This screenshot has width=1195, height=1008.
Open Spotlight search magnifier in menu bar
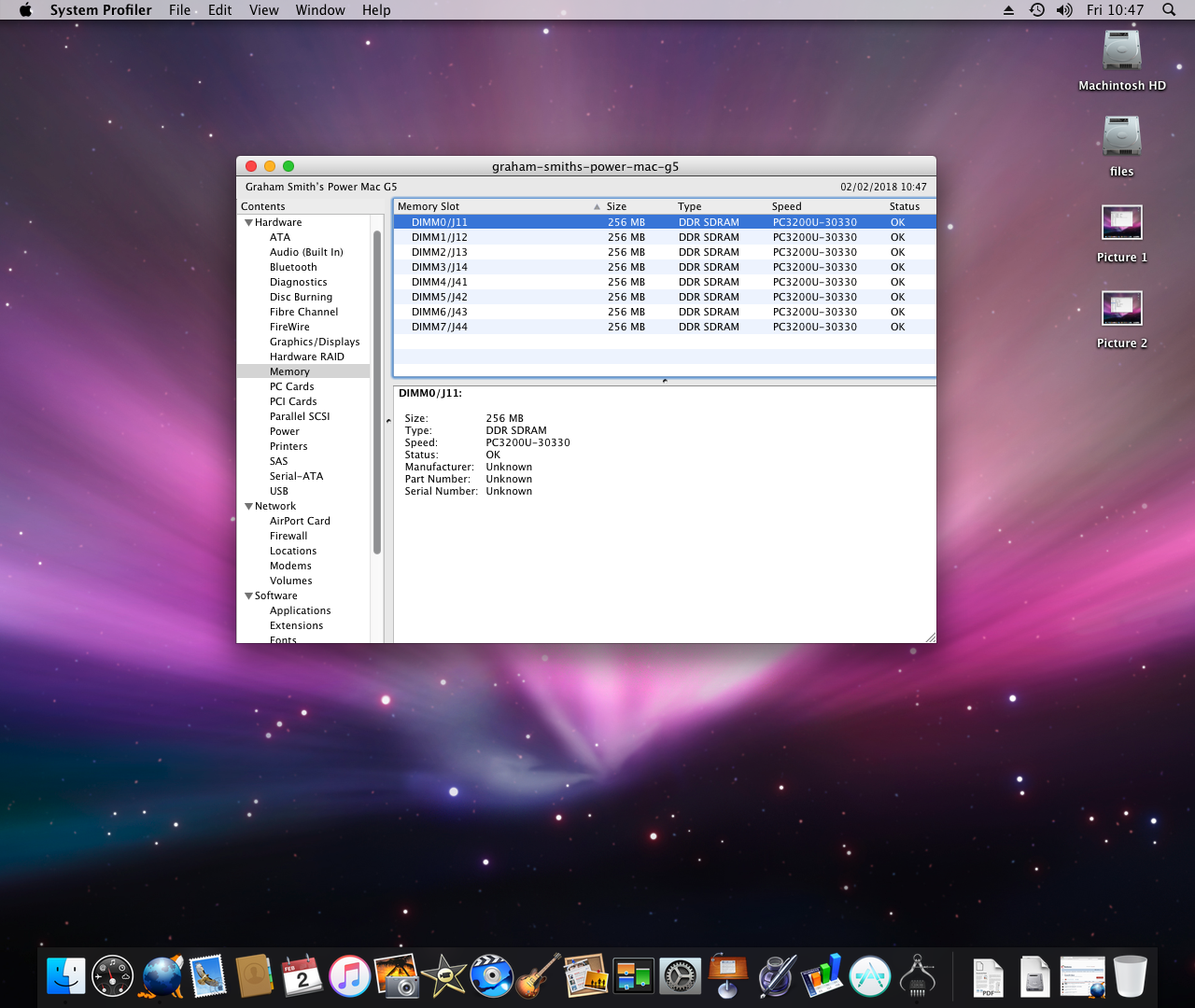pos(1169,10)
